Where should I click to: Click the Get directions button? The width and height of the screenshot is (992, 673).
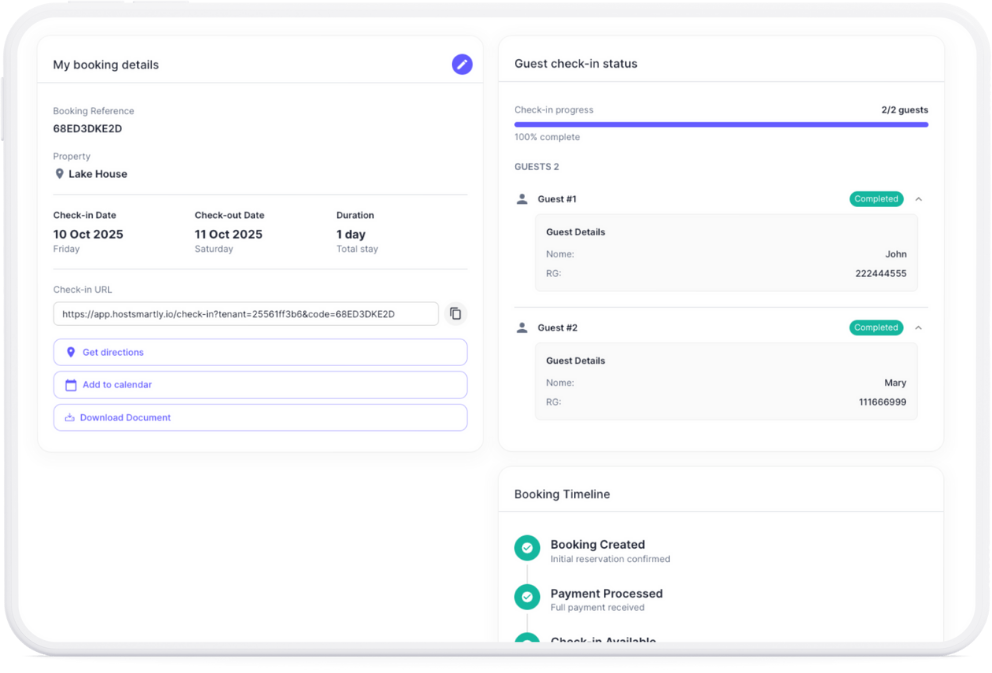coord(260,352)
